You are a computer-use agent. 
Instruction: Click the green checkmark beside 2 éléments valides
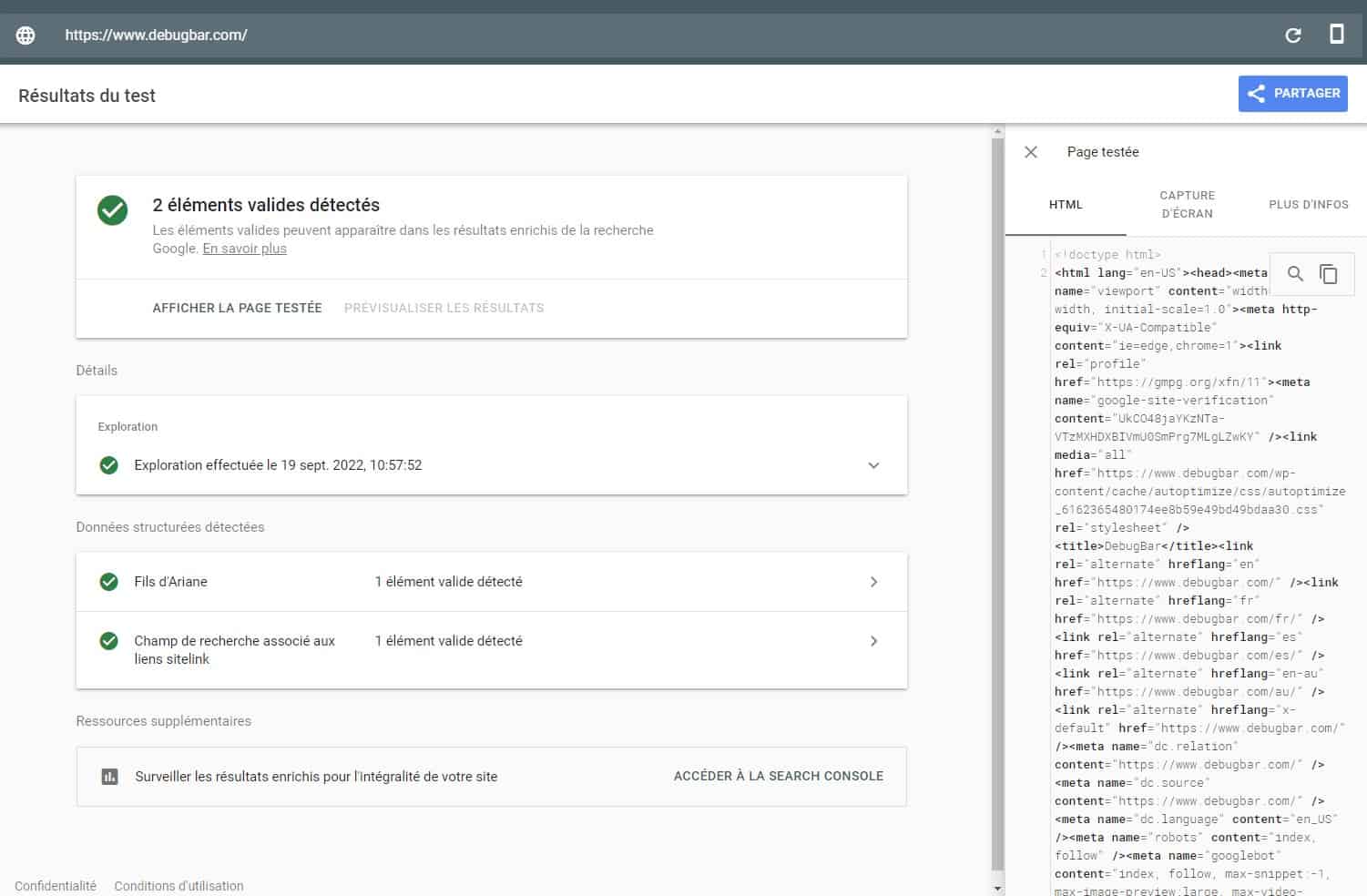[111, 210]
